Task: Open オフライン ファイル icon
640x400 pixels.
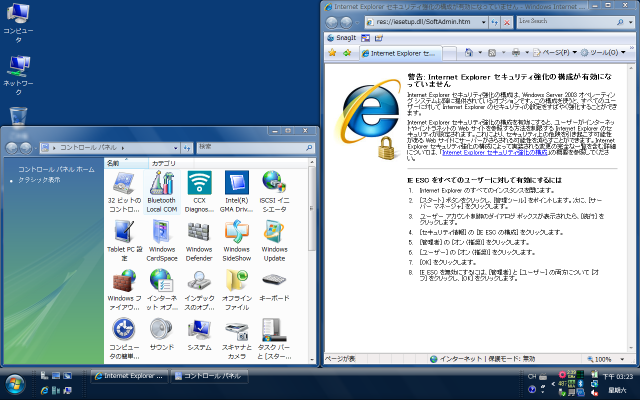Action: click(x=237, y=290)
